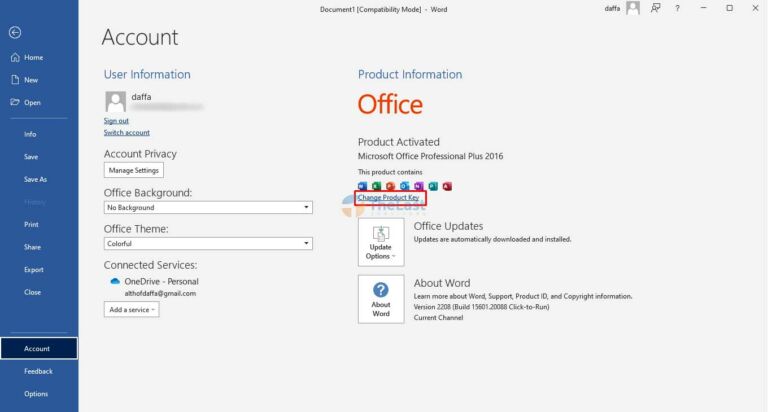Click the Current Channel text
Viewport: 768px width, 412px height.
click(x=438, y=317)
